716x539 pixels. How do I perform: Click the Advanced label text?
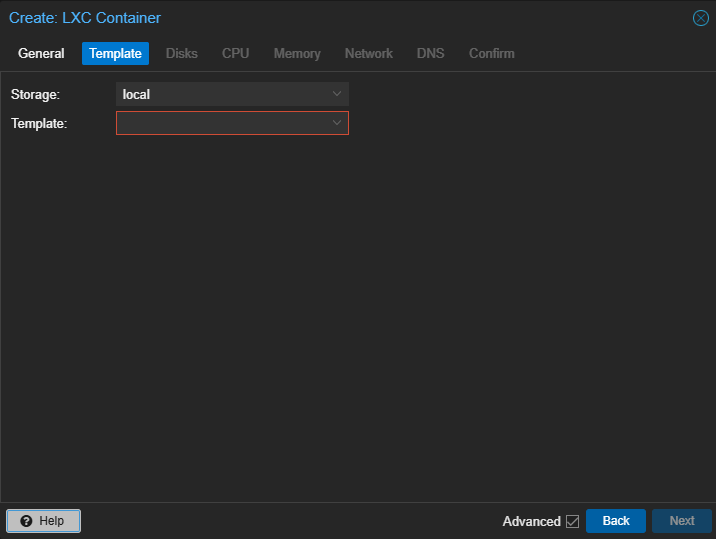[x=532, y=521]
